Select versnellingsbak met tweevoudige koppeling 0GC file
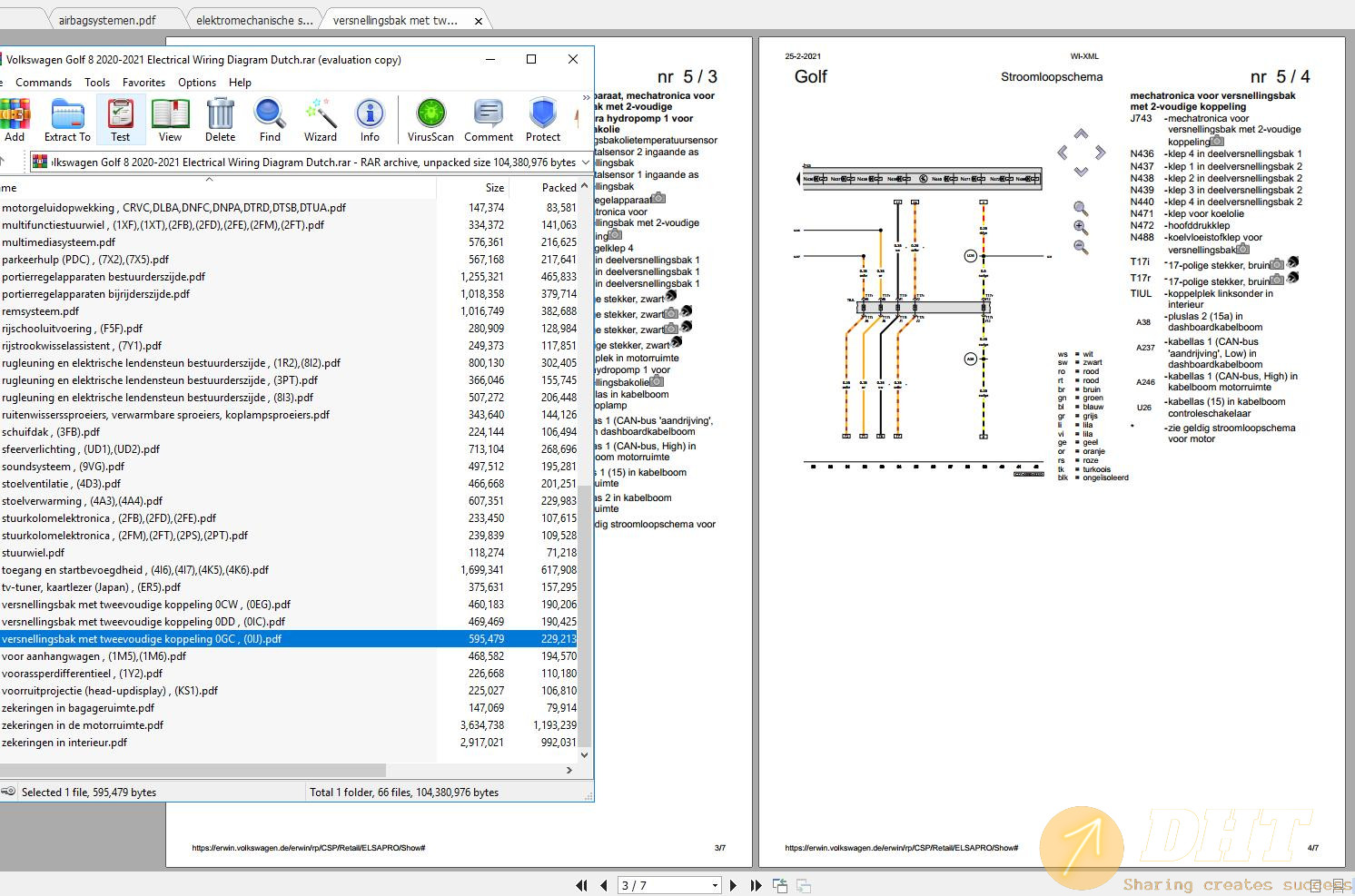 289,639
